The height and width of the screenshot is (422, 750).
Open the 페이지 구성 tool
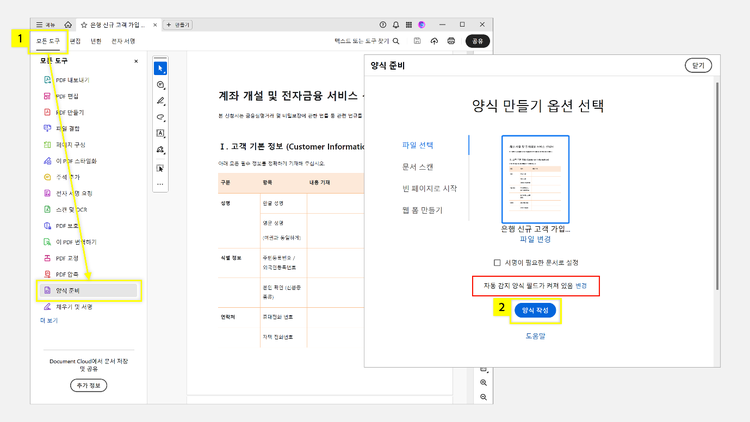[65, 144]
